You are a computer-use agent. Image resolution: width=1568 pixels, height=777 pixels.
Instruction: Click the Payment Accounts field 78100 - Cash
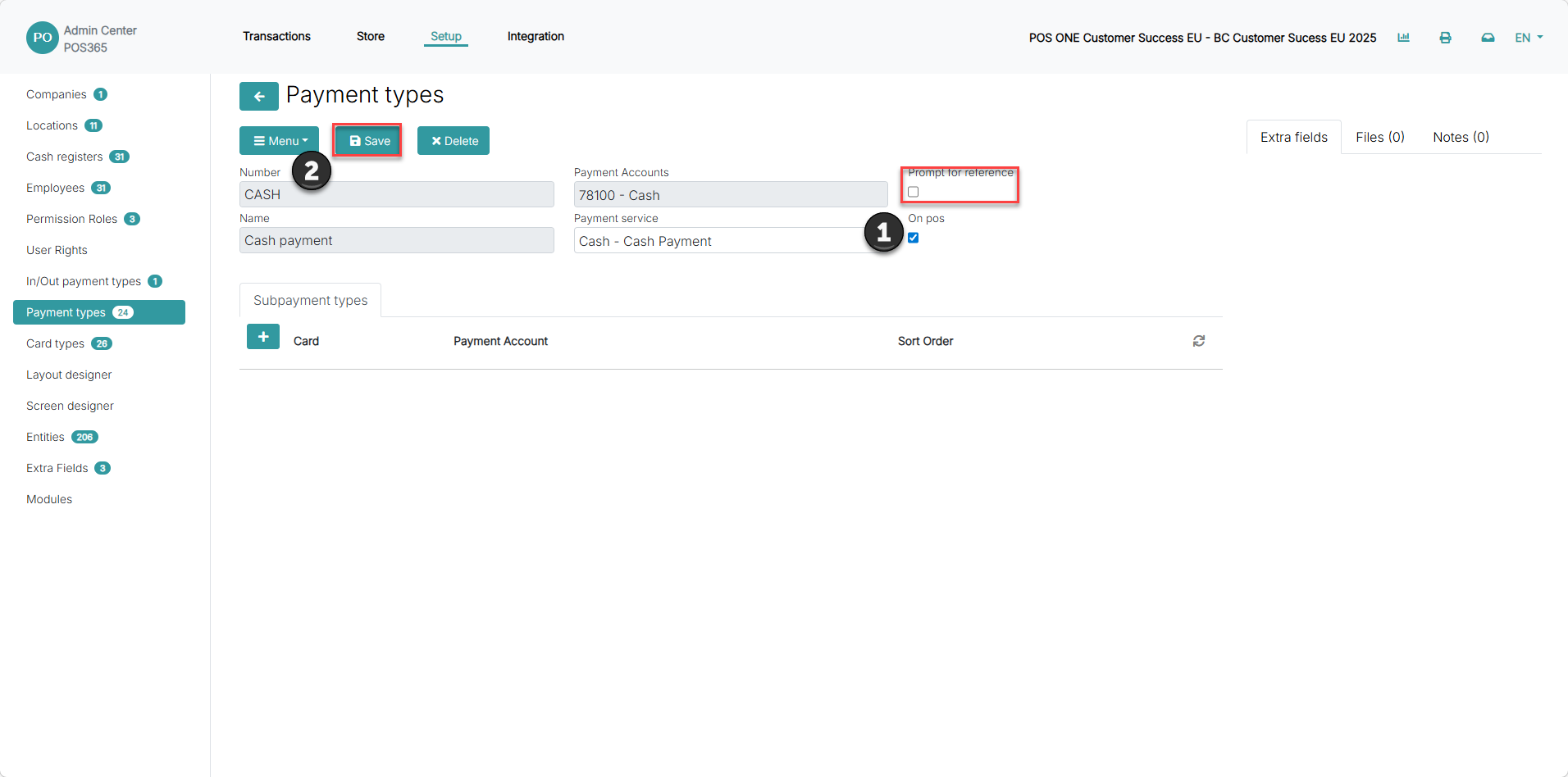tap(730, 194)
